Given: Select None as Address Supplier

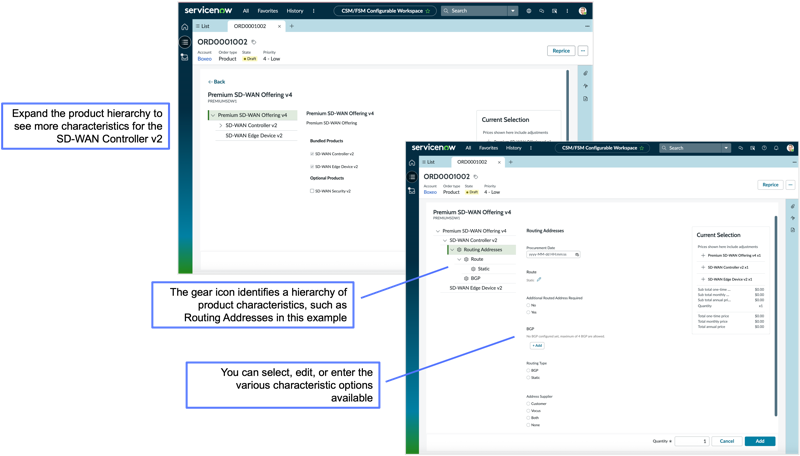Looking at the screenshot, I should click(x=528, y=425).
